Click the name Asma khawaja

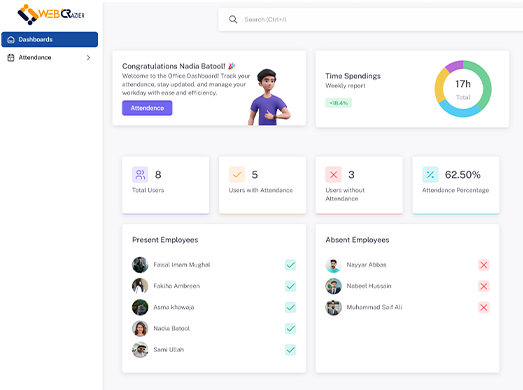173,307
